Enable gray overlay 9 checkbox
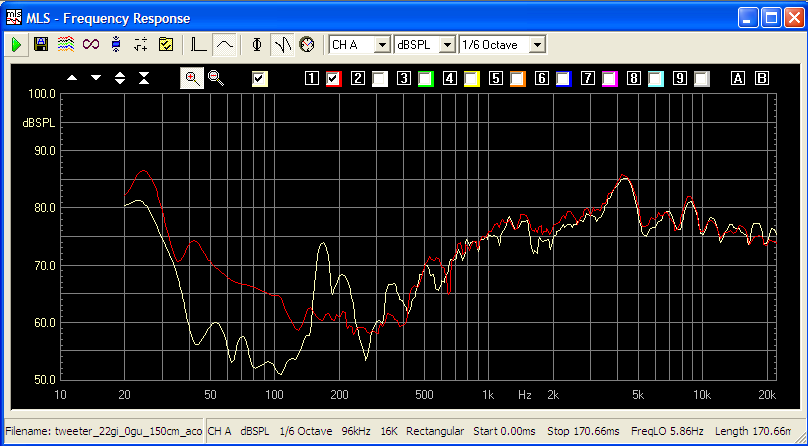The height and width of the screenshot is (446, 808). pos(702,79)
